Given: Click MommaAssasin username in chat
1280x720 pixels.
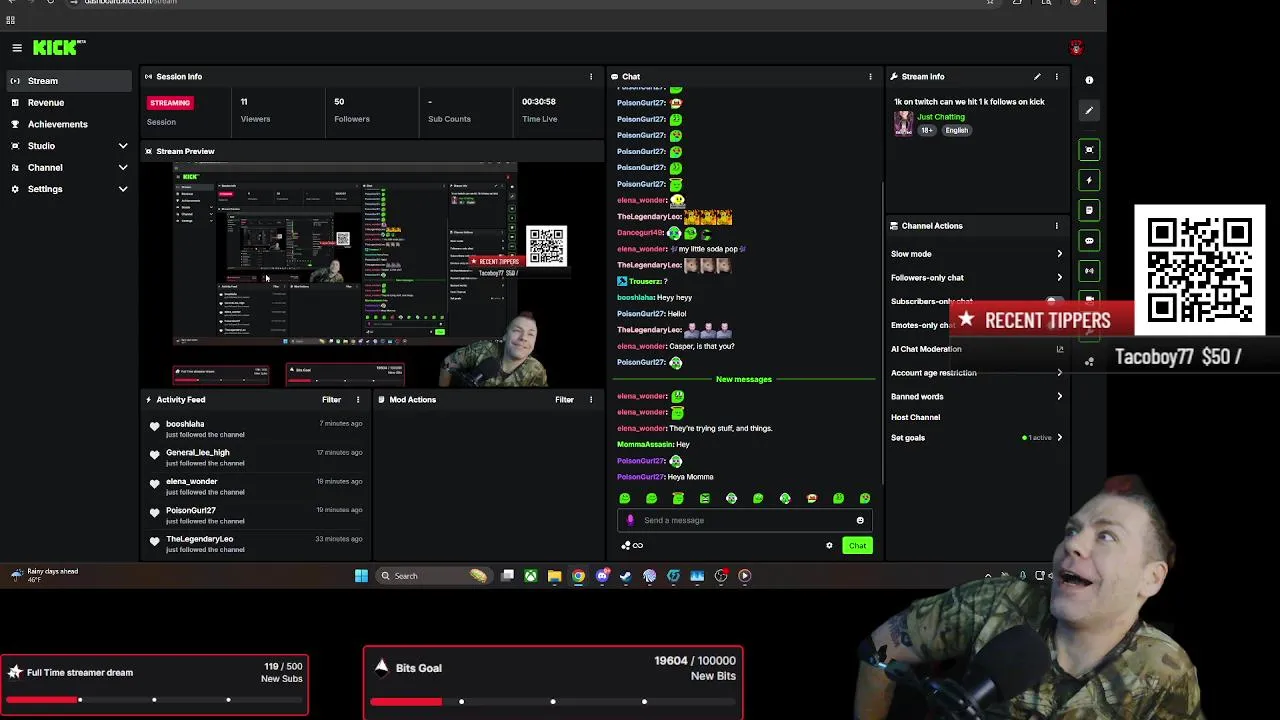Looking at the screenshot, I should (646, 444).
